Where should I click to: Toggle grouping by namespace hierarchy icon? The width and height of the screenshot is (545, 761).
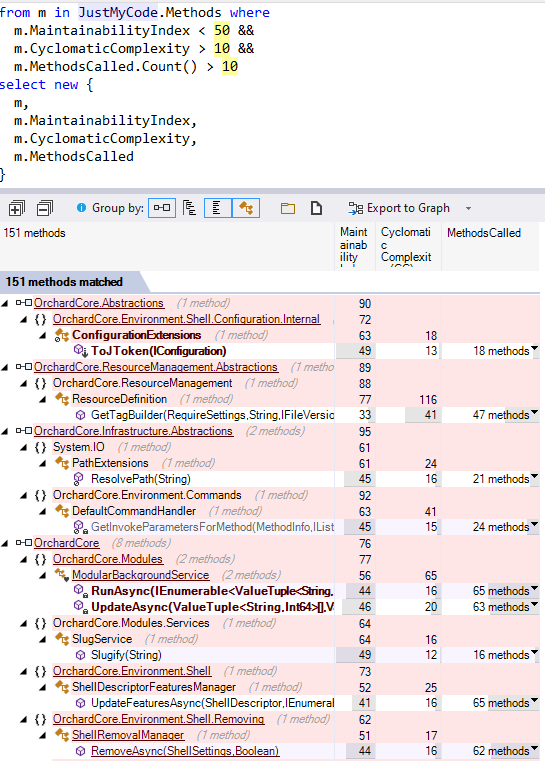[189, 208]
